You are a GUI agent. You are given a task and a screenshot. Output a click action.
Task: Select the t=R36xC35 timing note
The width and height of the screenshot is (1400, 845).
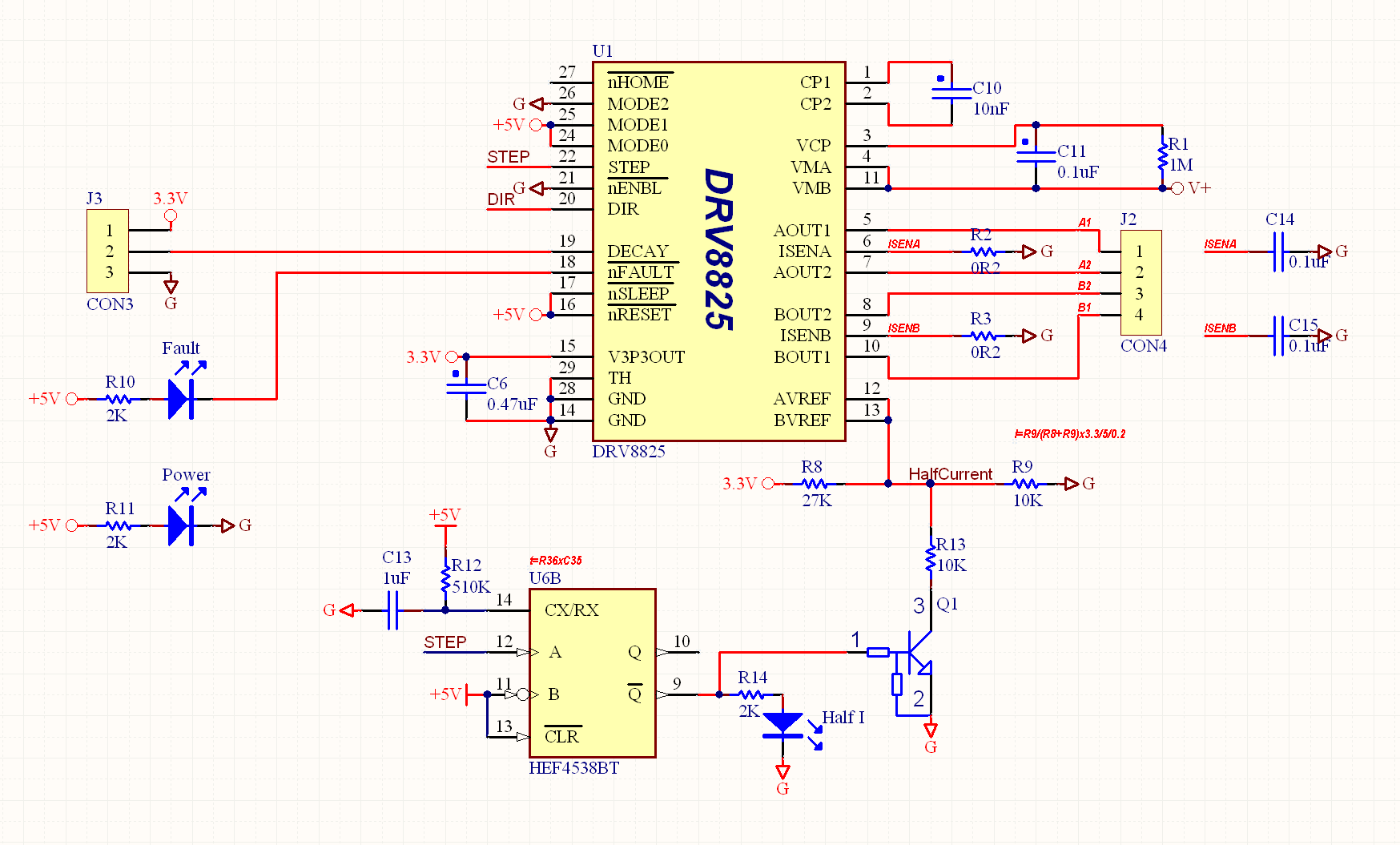pyautogui.click(x=556, y=561)
